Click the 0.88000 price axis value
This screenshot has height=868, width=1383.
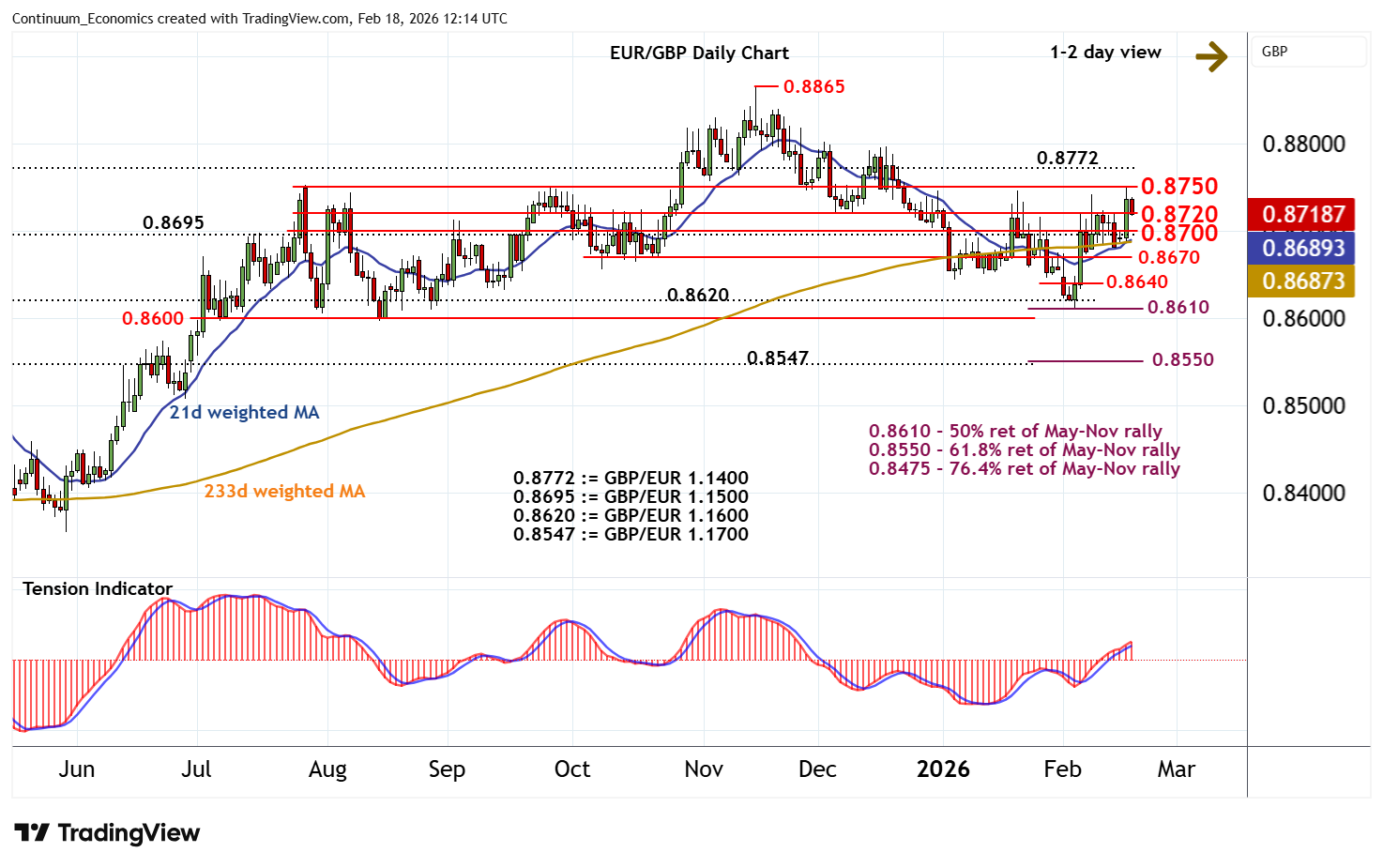[x=1303, y=144]
